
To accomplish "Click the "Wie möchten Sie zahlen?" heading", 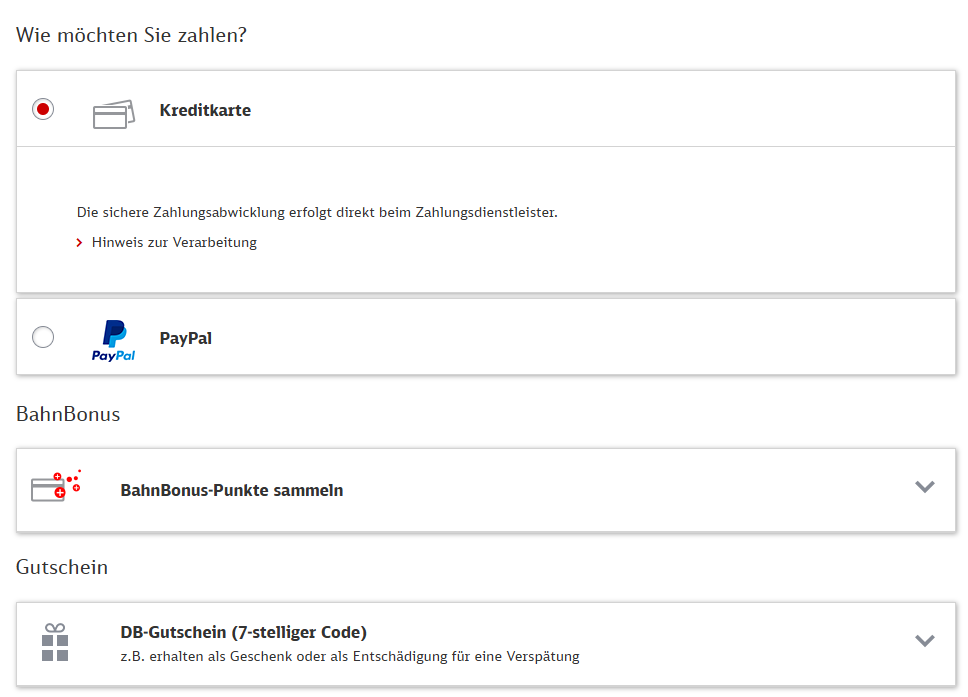I will click(132, 35).
